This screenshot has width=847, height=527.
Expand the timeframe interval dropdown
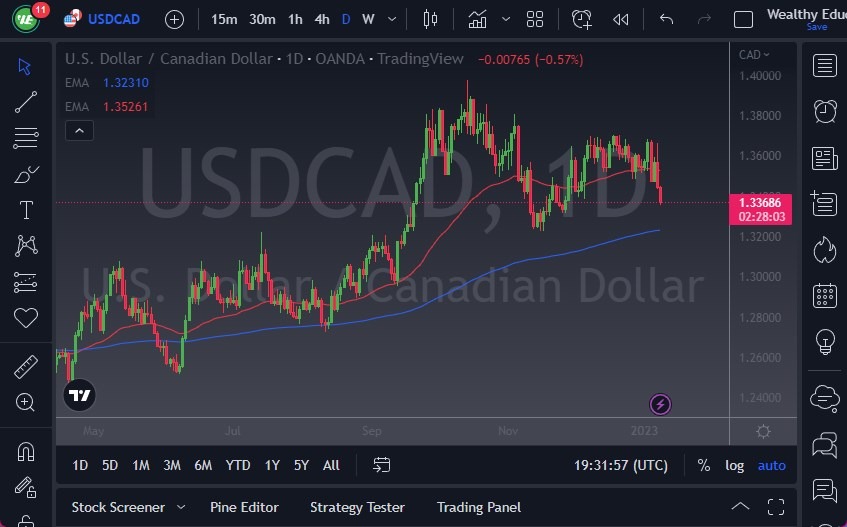(x=392, y=19)
